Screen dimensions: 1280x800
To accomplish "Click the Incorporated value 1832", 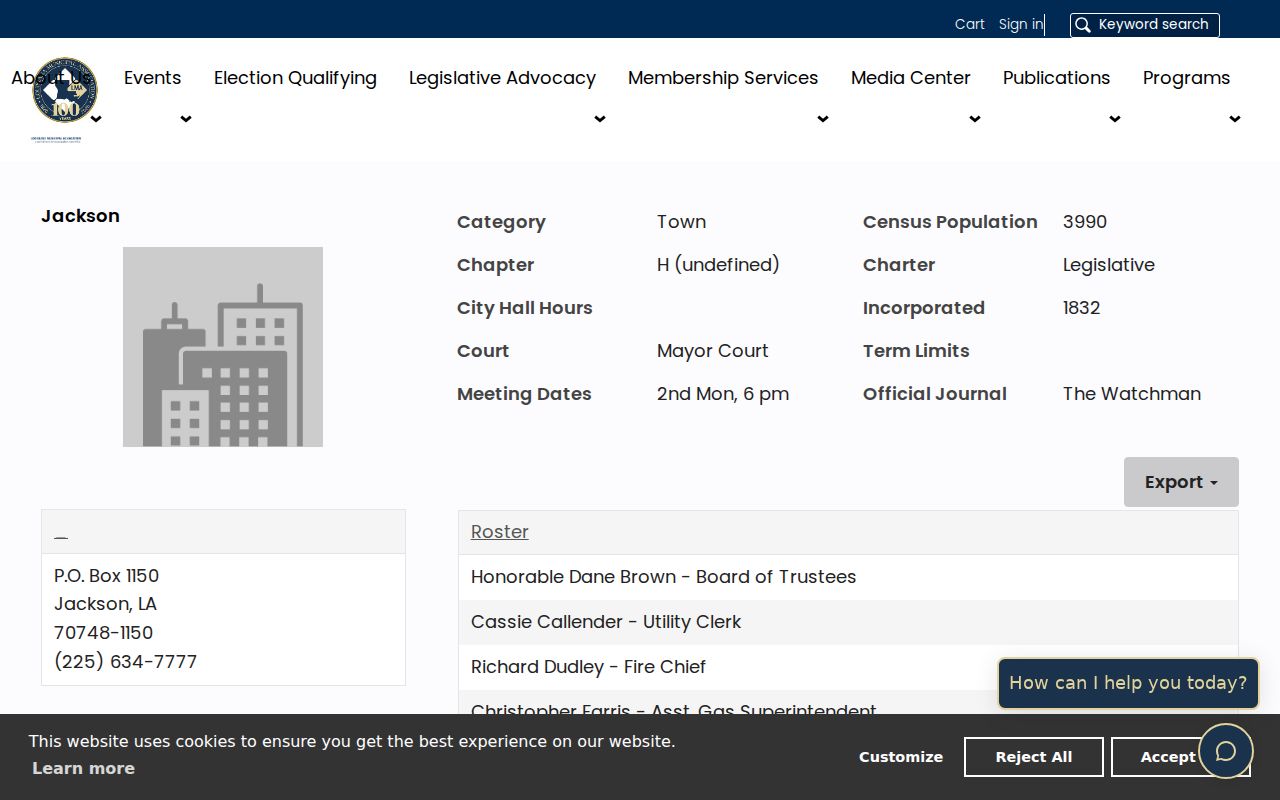I will 1081,308.
